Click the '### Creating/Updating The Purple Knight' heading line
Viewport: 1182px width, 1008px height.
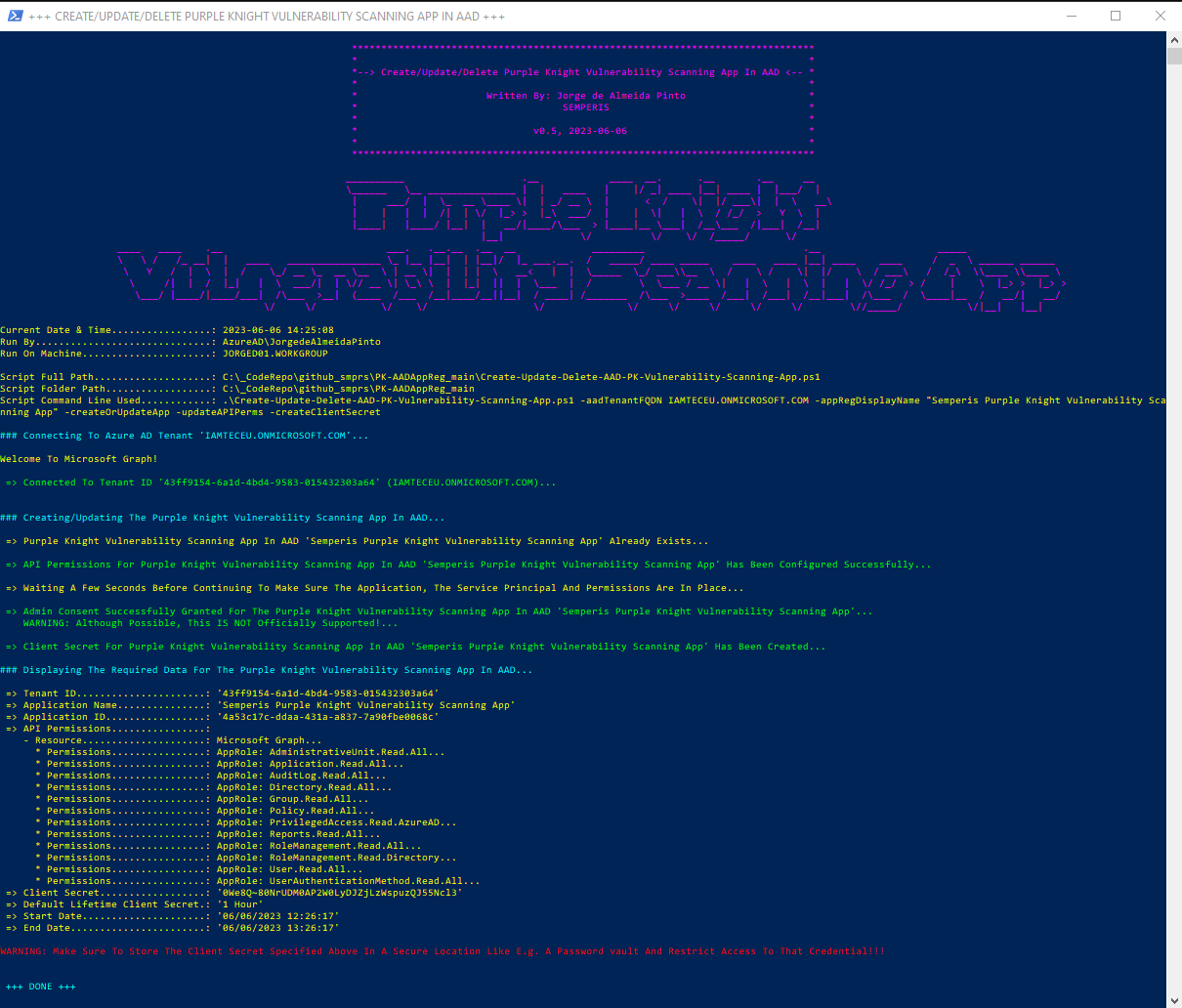pyautogui.click(x=222, y=518)
